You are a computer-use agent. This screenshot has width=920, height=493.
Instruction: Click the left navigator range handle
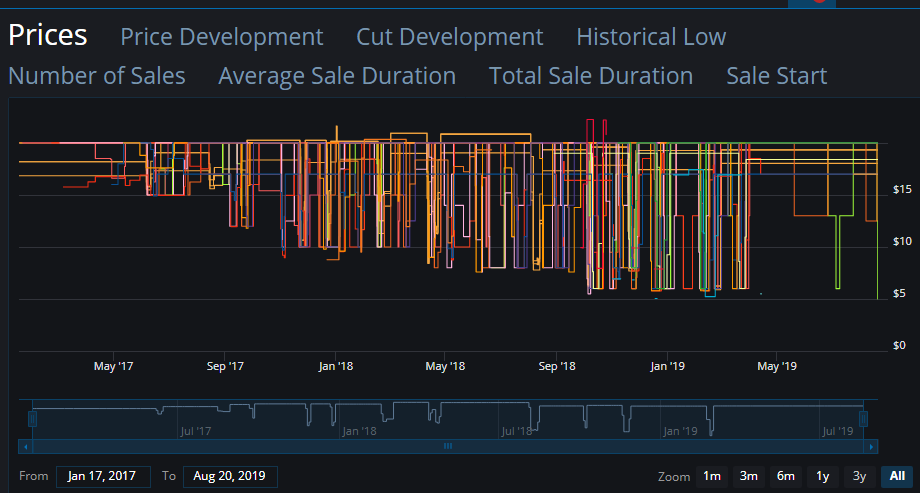pyautogui.click(x=32, y=419)
